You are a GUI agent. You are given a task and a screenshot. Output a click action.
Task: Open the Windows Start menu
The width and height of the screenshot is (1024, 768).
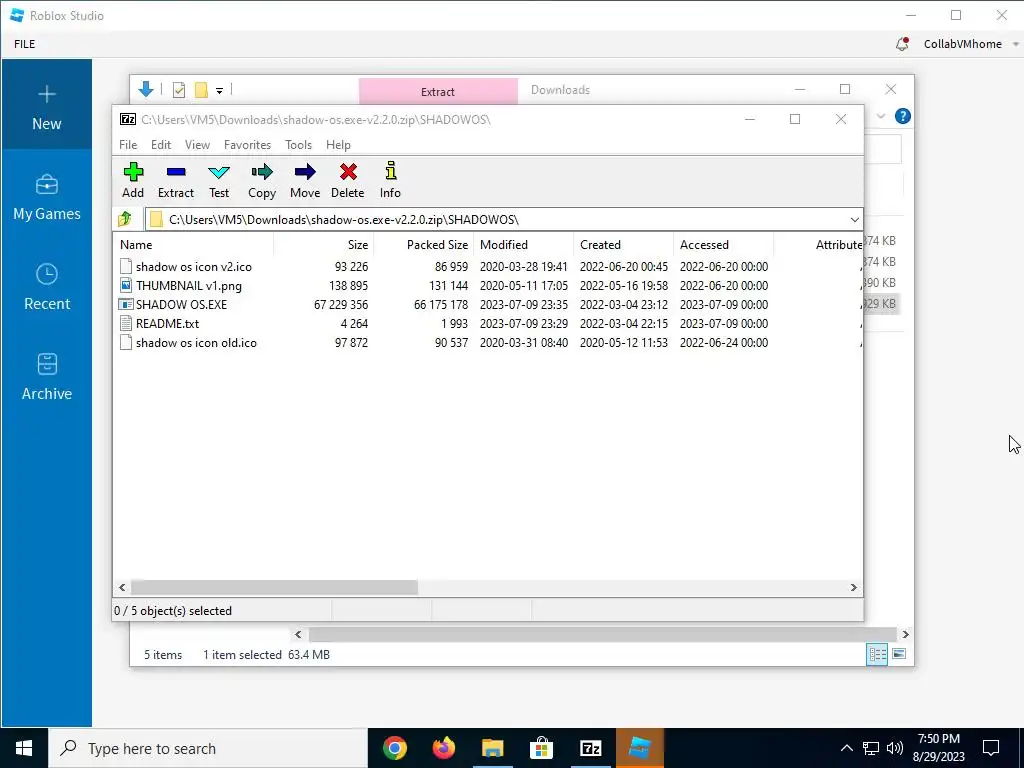pos(24,748)
